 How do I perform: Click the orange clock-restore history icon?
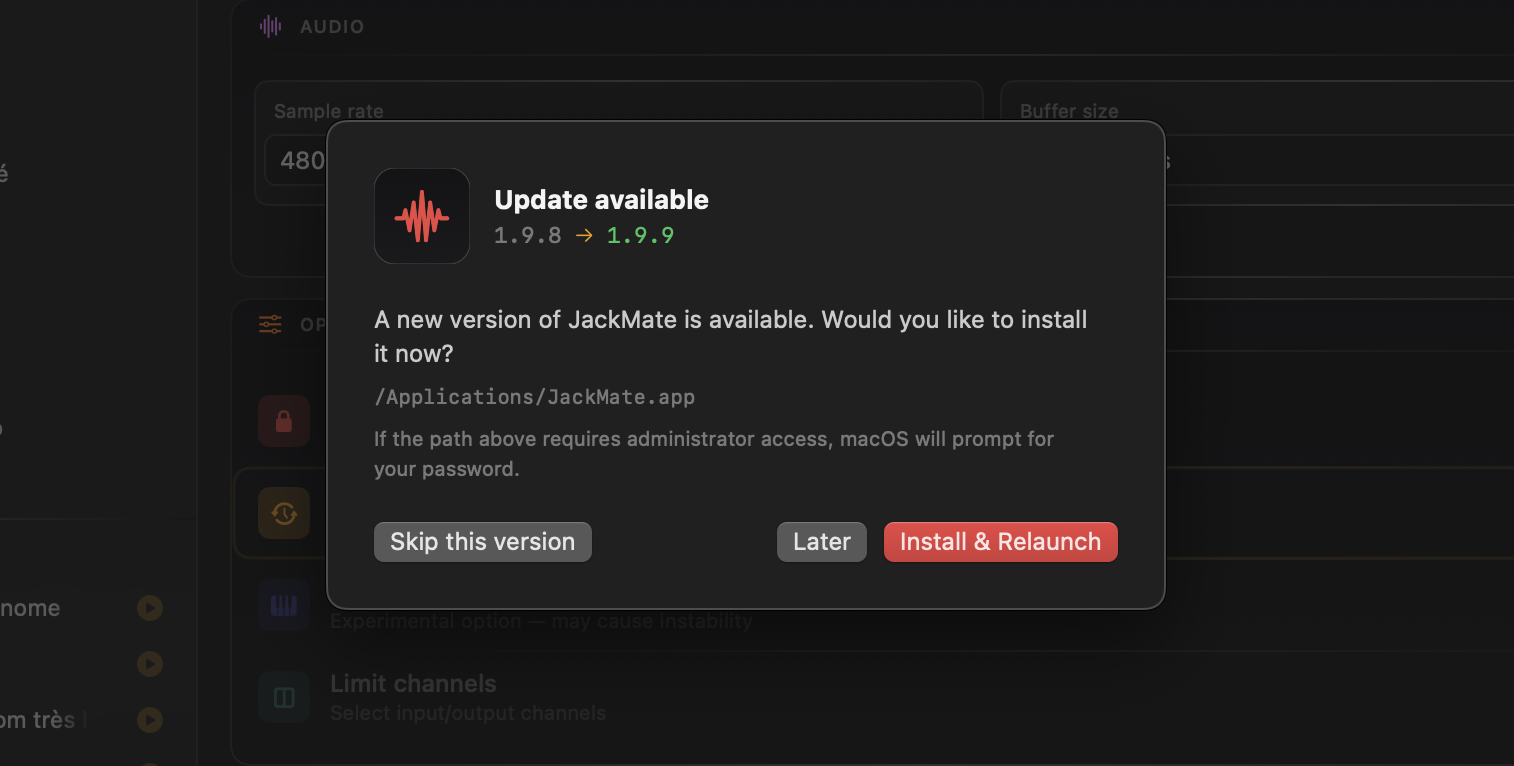point(284,513)
